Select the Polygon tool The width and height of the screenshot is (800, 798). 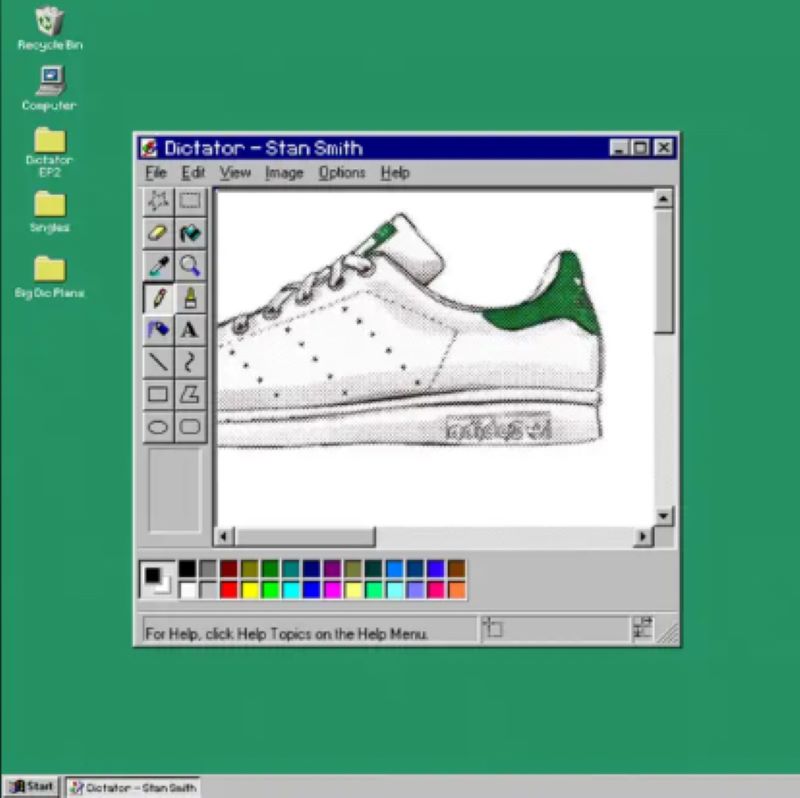click(x=190, y=393)
